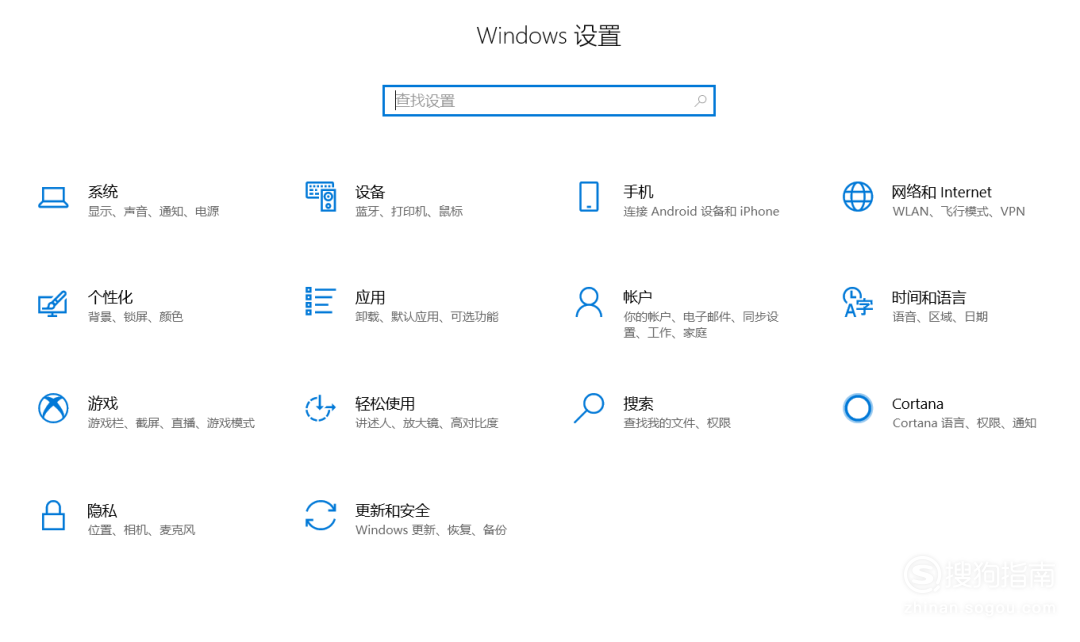Viewport: 1080px width, 642px height.
Task: Open the 游戏 settings title
Action: point(103,403)
